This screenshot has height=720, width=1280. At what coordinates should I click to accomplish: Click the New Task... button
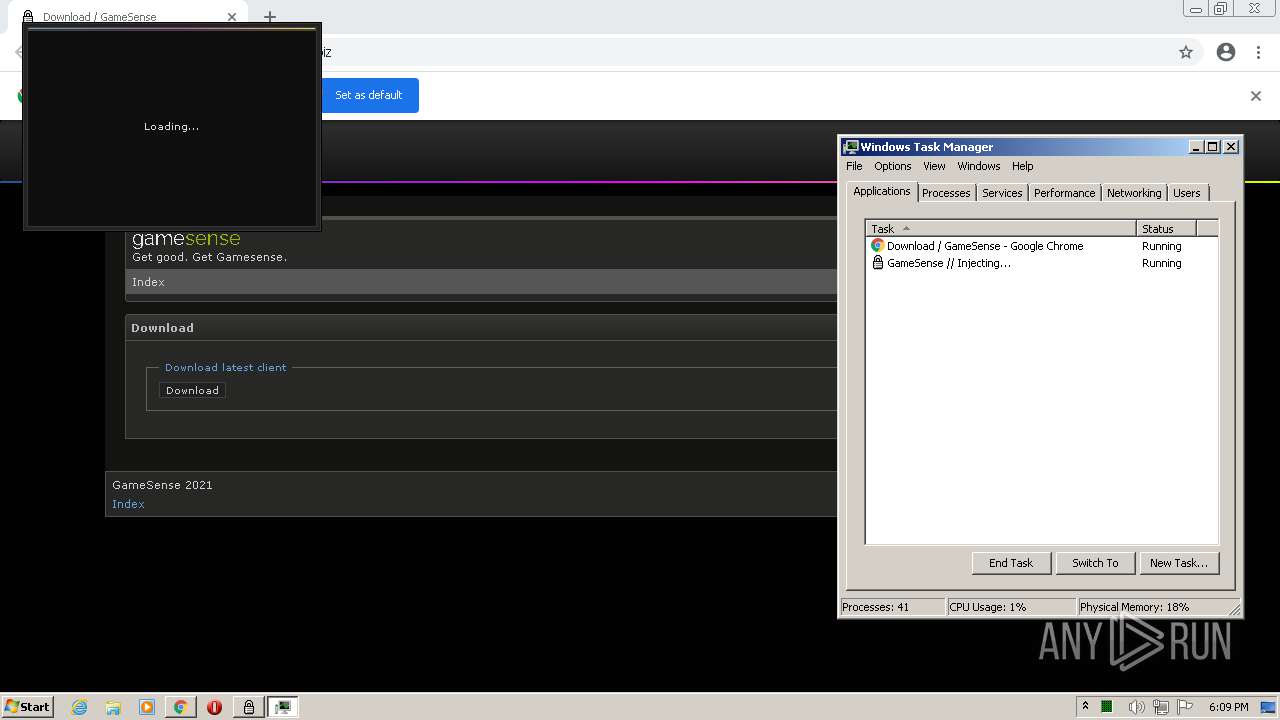(x=1179, y=563)
